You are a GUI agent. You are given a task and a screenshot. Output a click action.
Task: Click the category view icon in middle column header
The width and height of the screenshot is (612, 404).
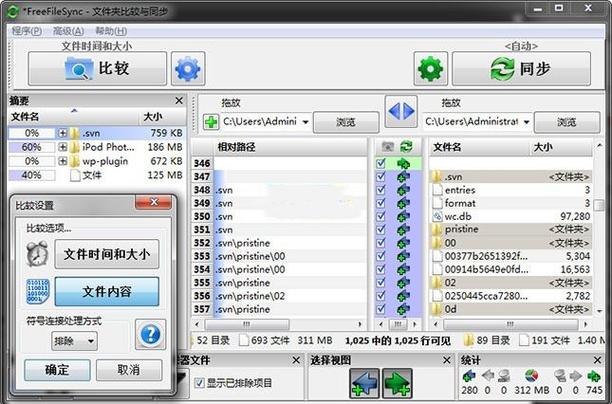(x=388, y=147)
